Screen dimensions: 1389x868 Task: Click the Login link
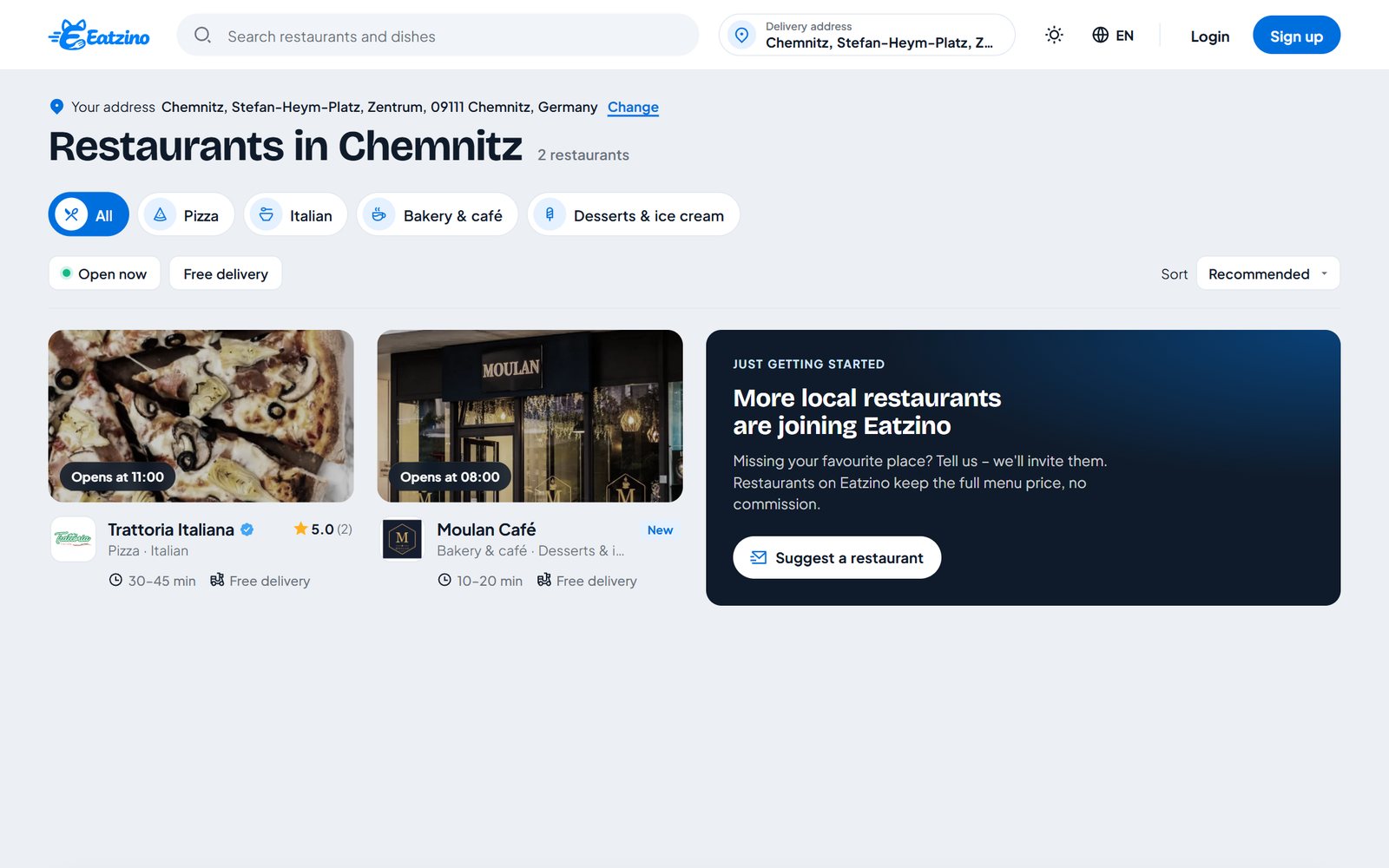tap(1209, 36)
